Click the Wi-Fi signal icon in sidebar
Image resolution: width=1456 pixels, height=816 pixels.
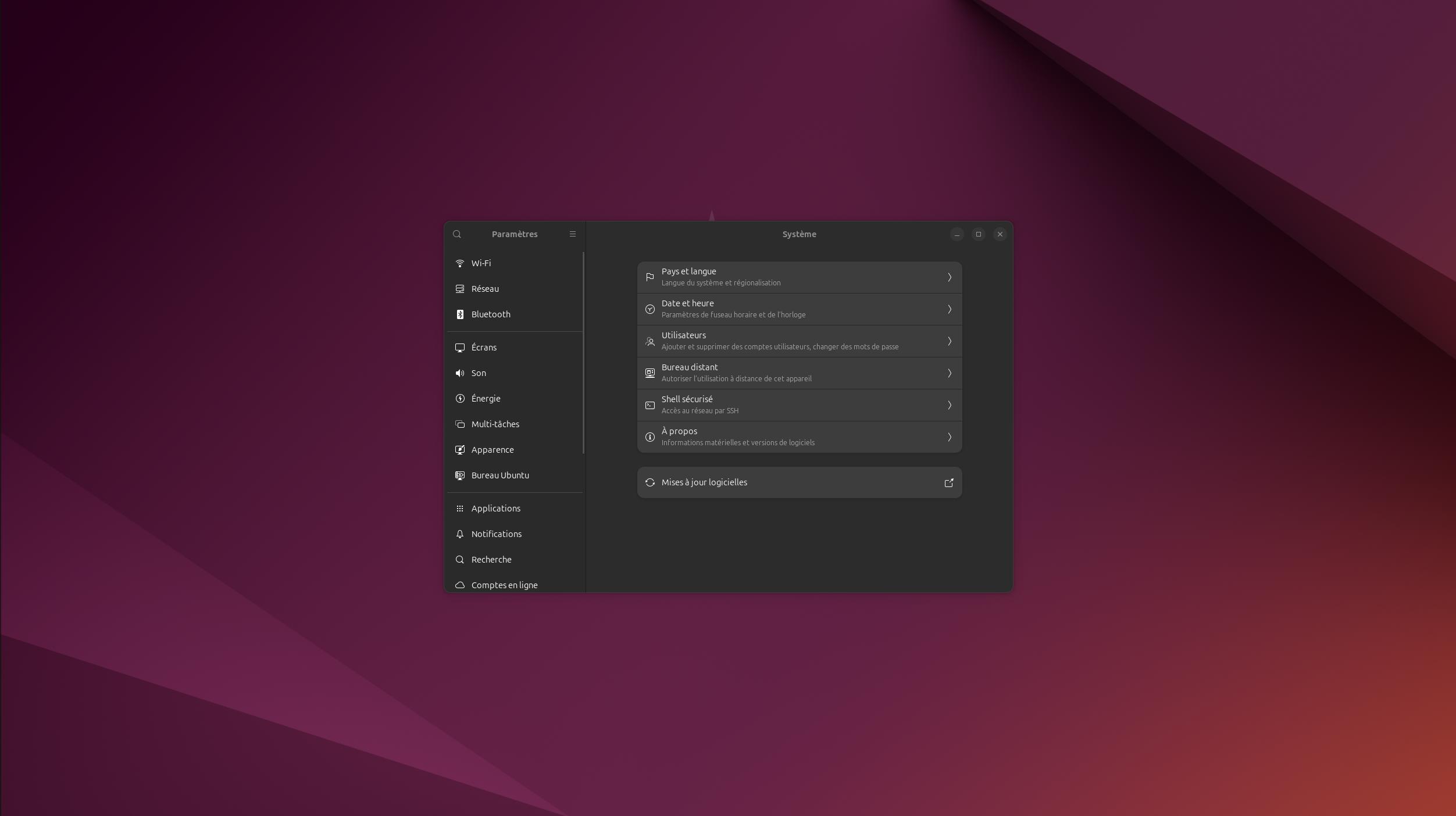tap(460, 263)
